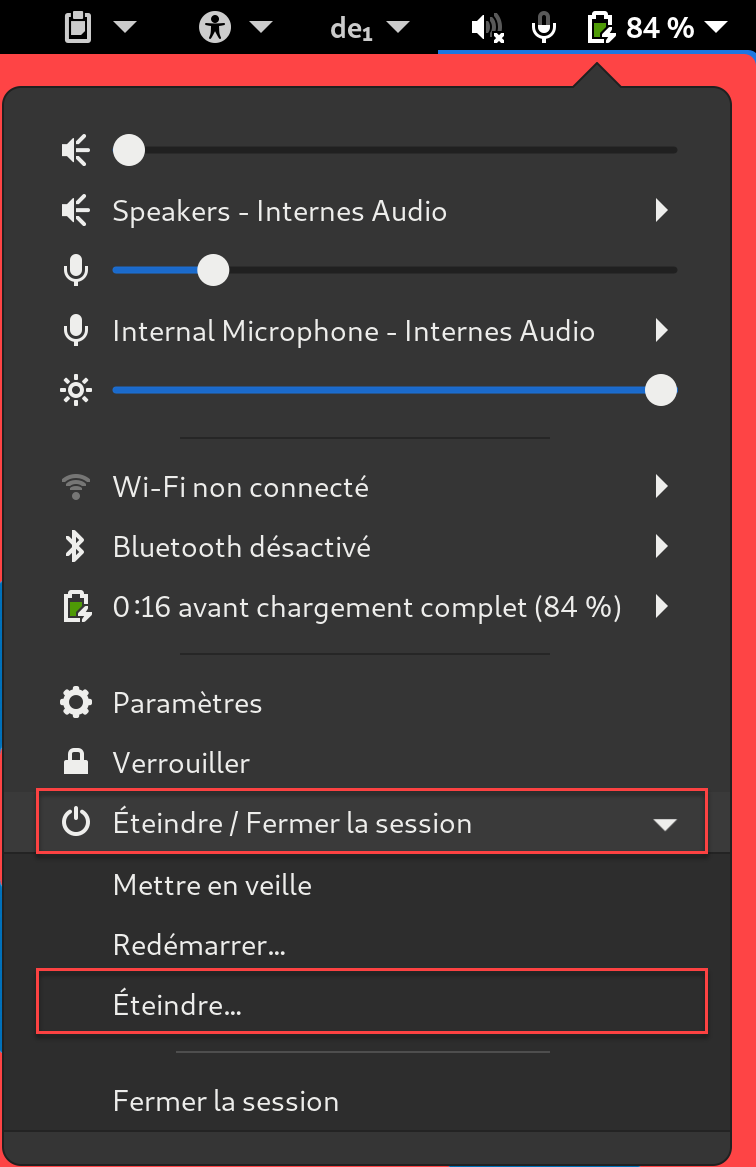This screenshot has height=1167, width=756.
Task: Click Éteindre… to shut down
Action: click(177, 1005)
